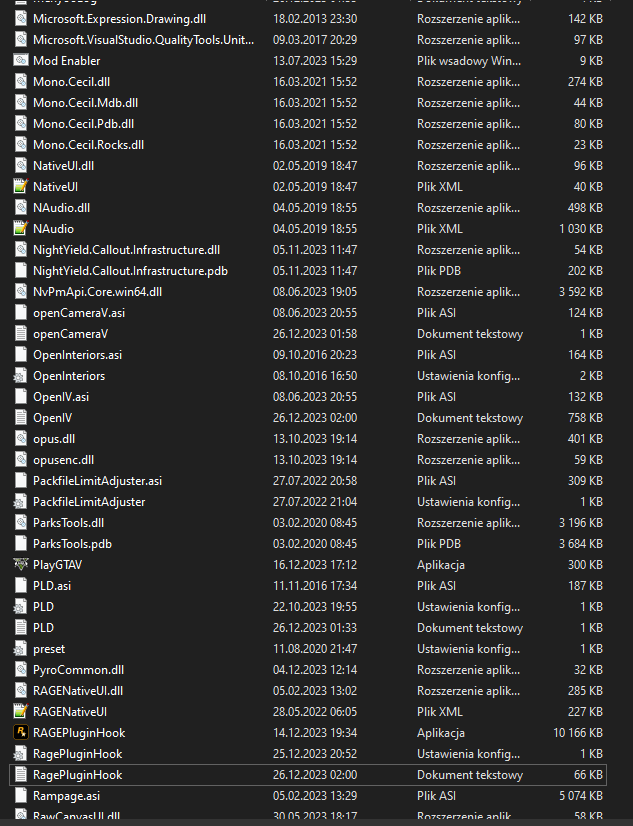Viewport: 633px width, 826px height.
Task: Click the Plik wsadowy Win... type cell
Action: (469, 61)
